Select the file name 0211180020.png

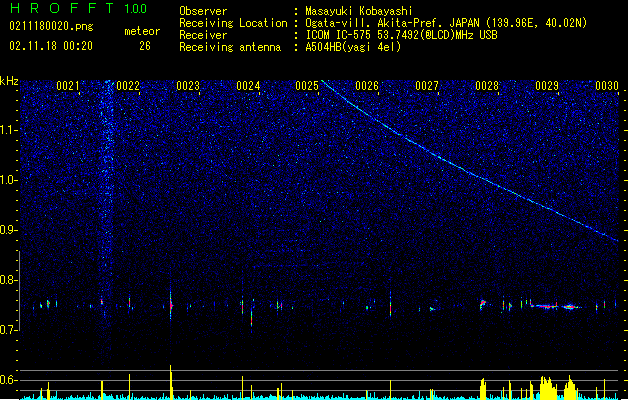pos(51,26)
